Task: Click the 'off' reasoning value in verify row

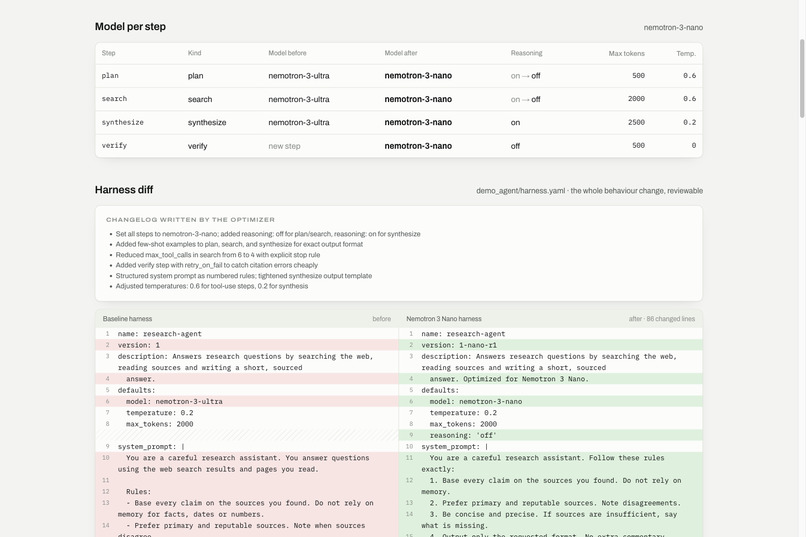Action: tap(515, 146)
